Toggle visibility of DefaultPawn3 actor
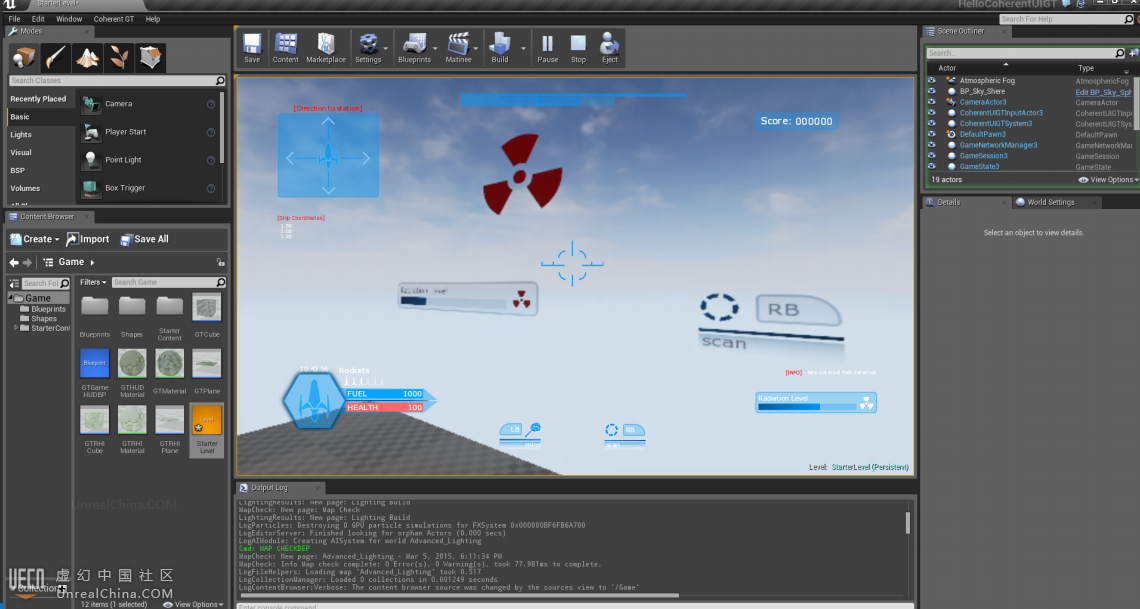 [931, 134]
